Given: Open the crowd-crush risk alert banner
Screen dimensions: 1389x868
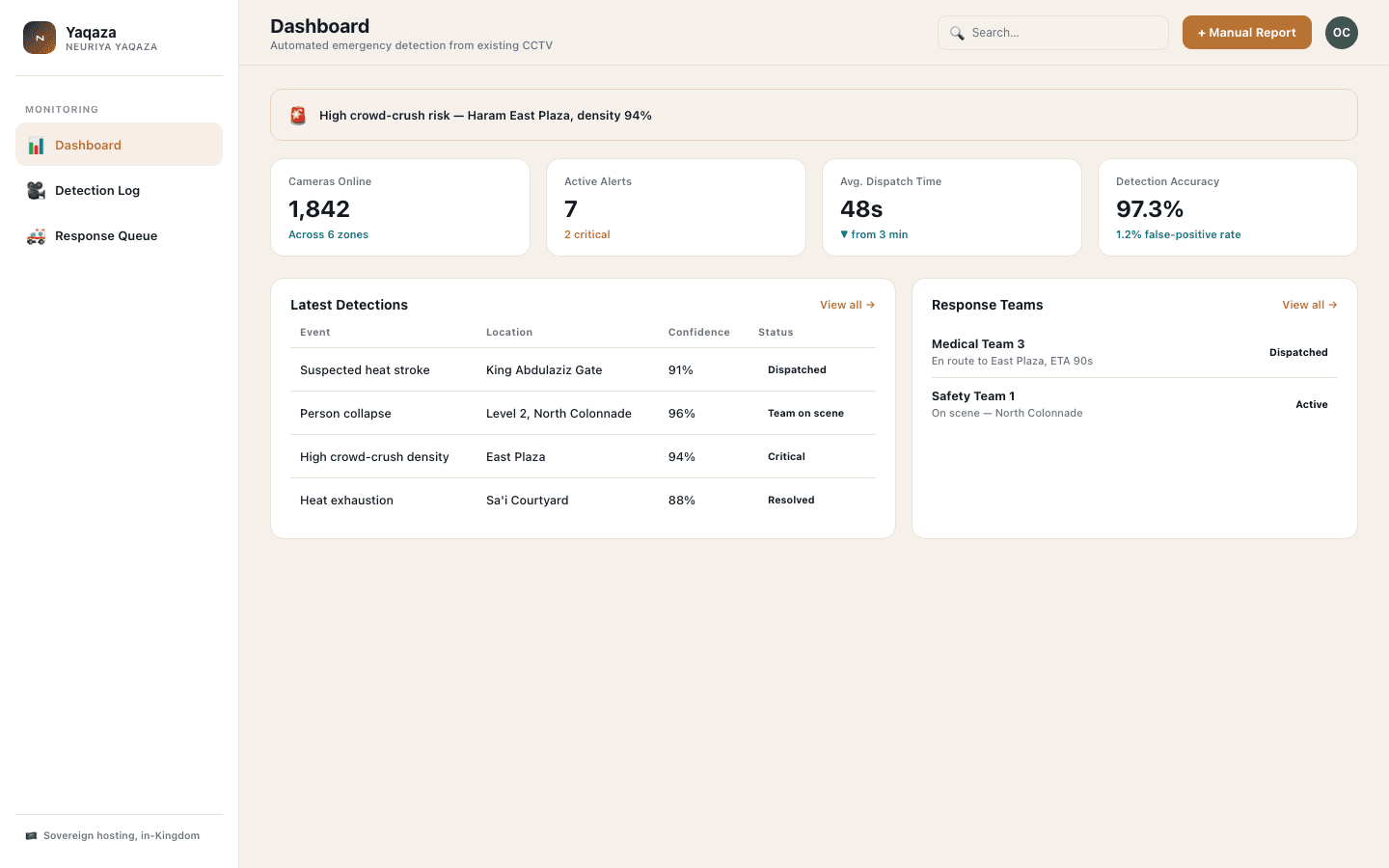Looking at the screenshot, I should tap(814, 115).
